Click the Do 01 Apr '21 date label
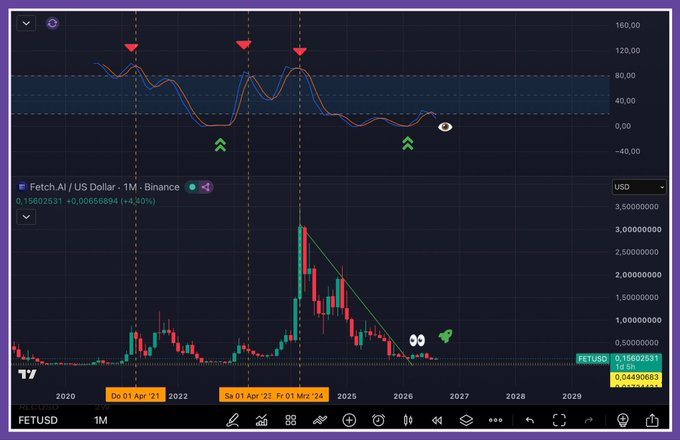The image size is (680, 440). pyautogui.click(x=135, y=395)
